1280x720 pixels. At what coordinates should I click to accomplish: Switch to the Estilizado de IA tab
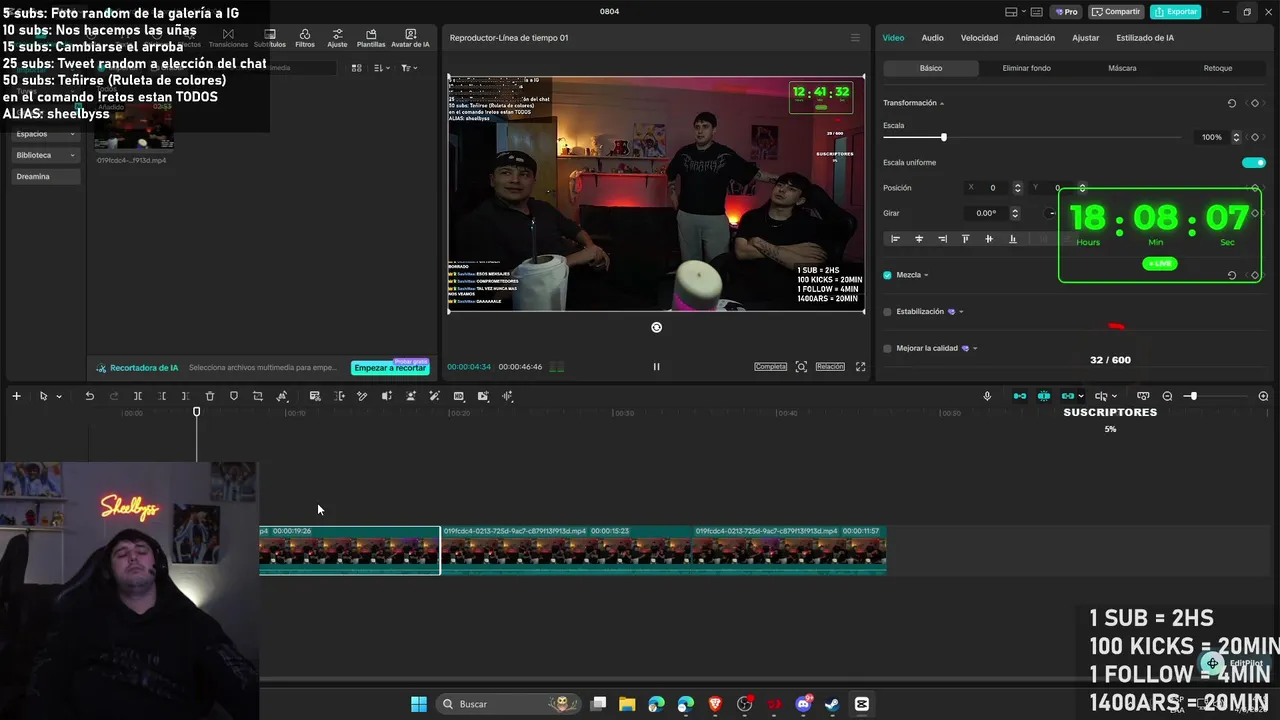[x=1145, y=38]
